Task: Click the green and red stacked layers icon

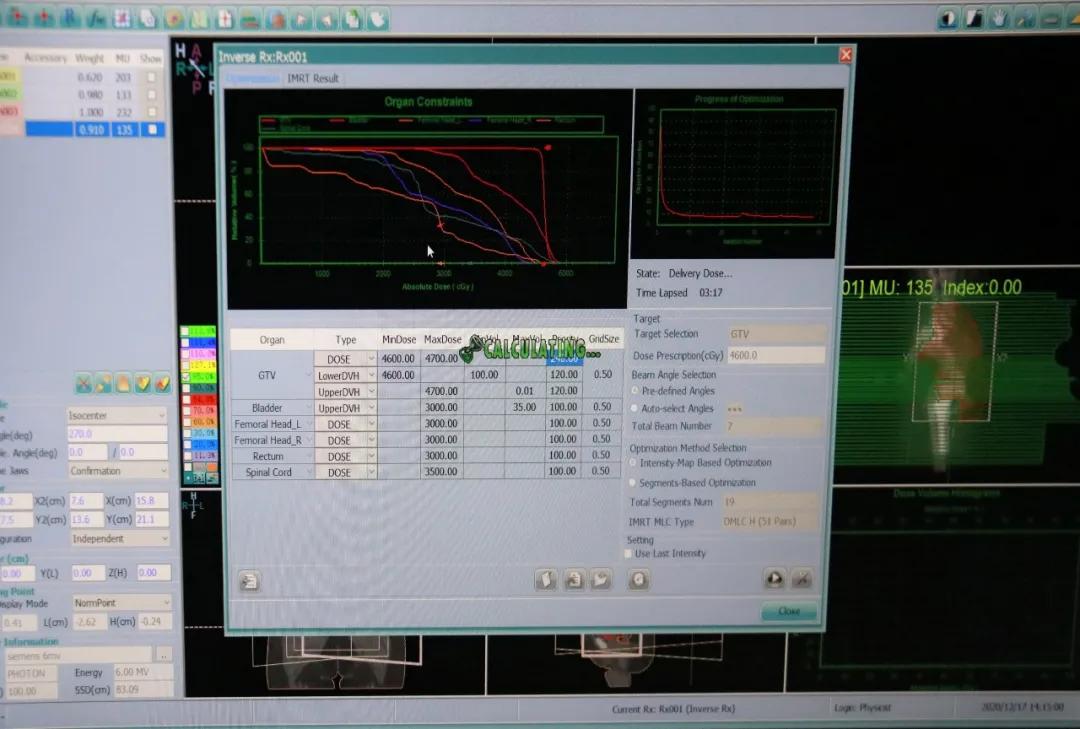Action: click(251, 19)
